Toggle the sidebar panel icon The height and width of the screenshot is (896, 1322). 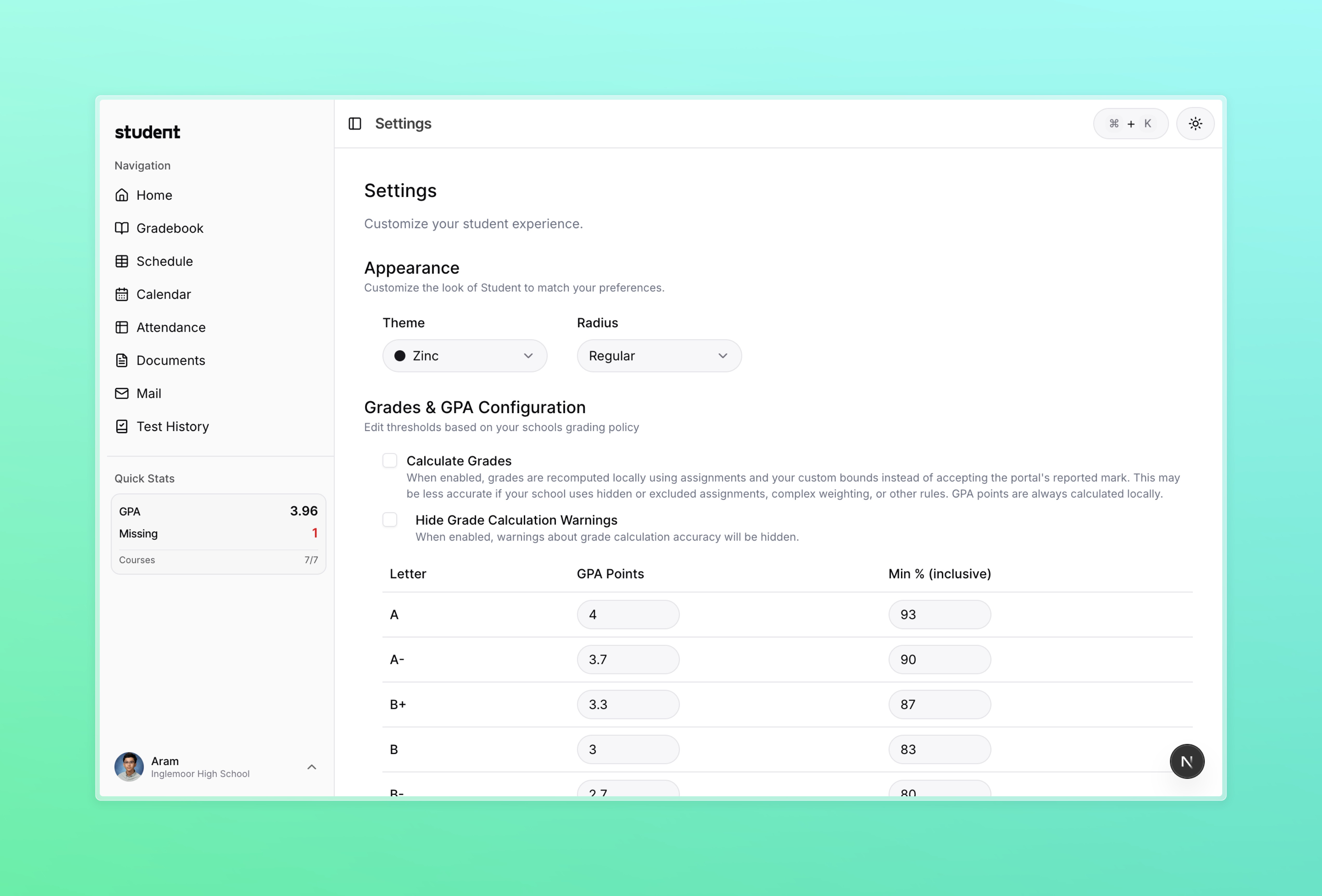[354, 123]
